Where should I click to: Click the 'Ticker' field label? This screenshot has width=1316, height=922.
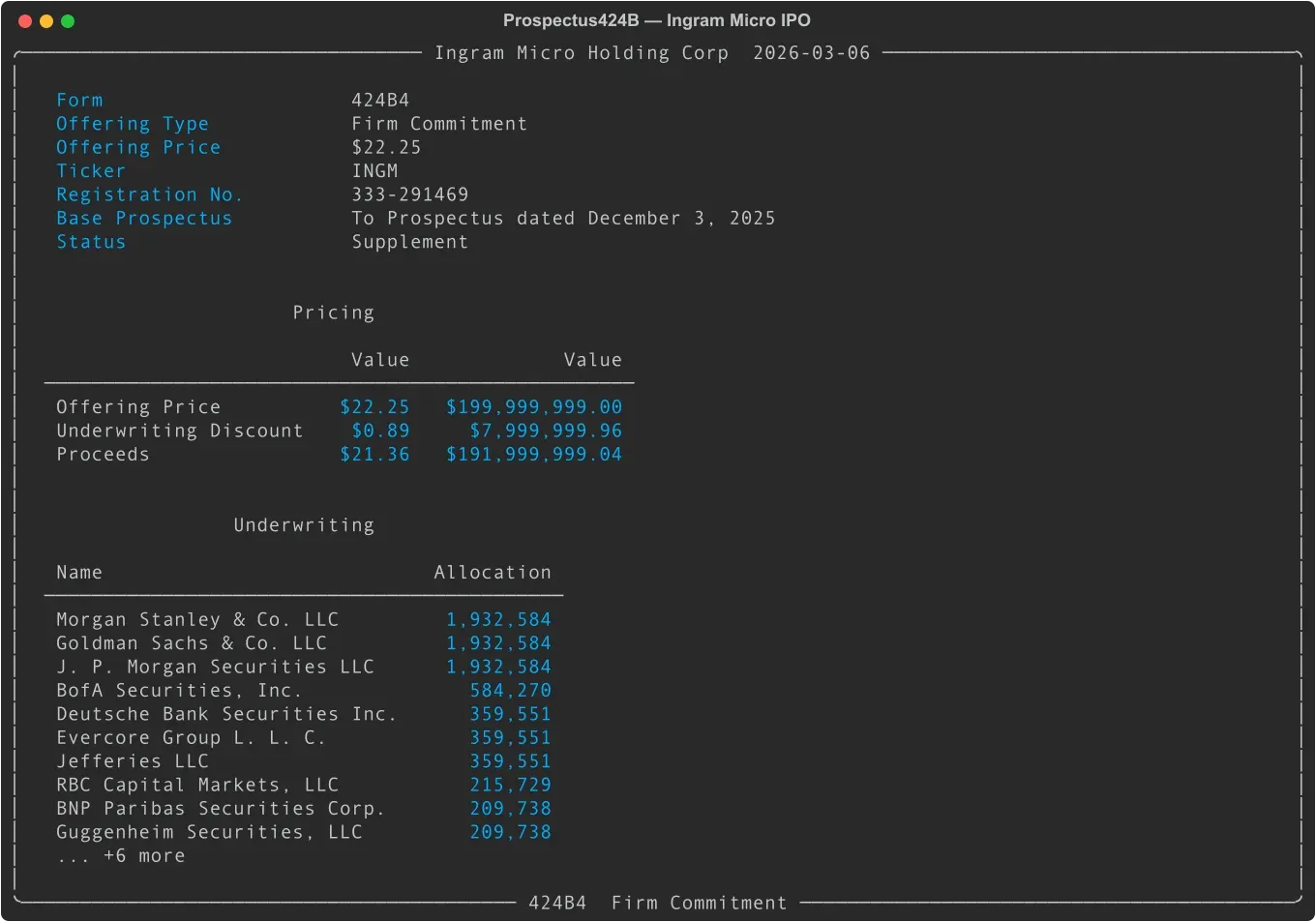91,171
